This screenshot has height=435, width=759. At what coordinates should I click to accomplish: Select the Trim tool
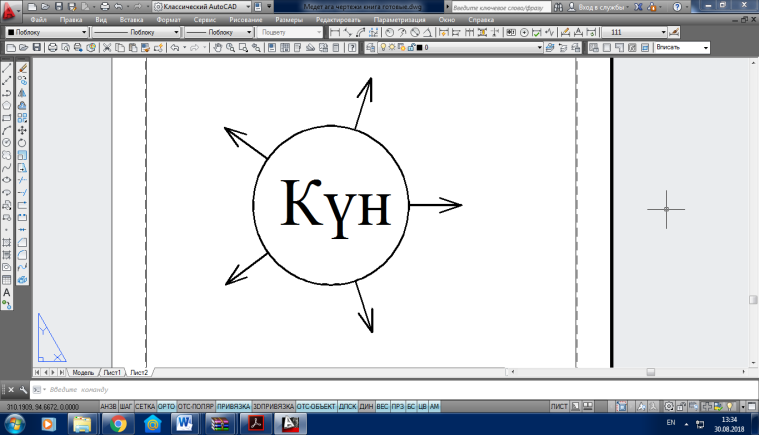click(22, 180)
